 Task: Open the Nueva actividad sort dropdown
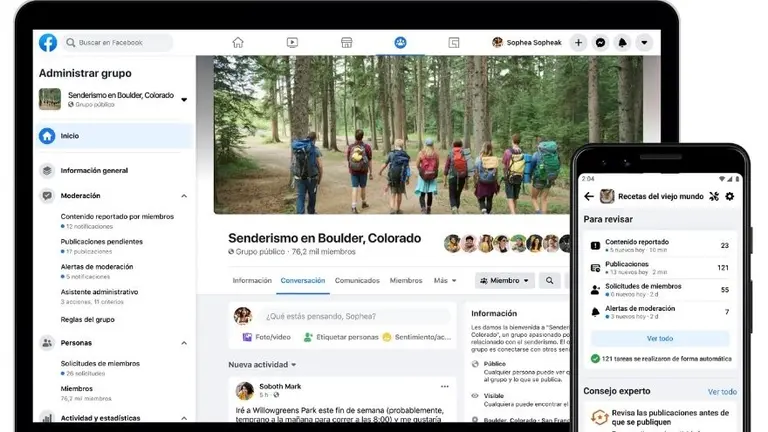[x=262, y=364]
